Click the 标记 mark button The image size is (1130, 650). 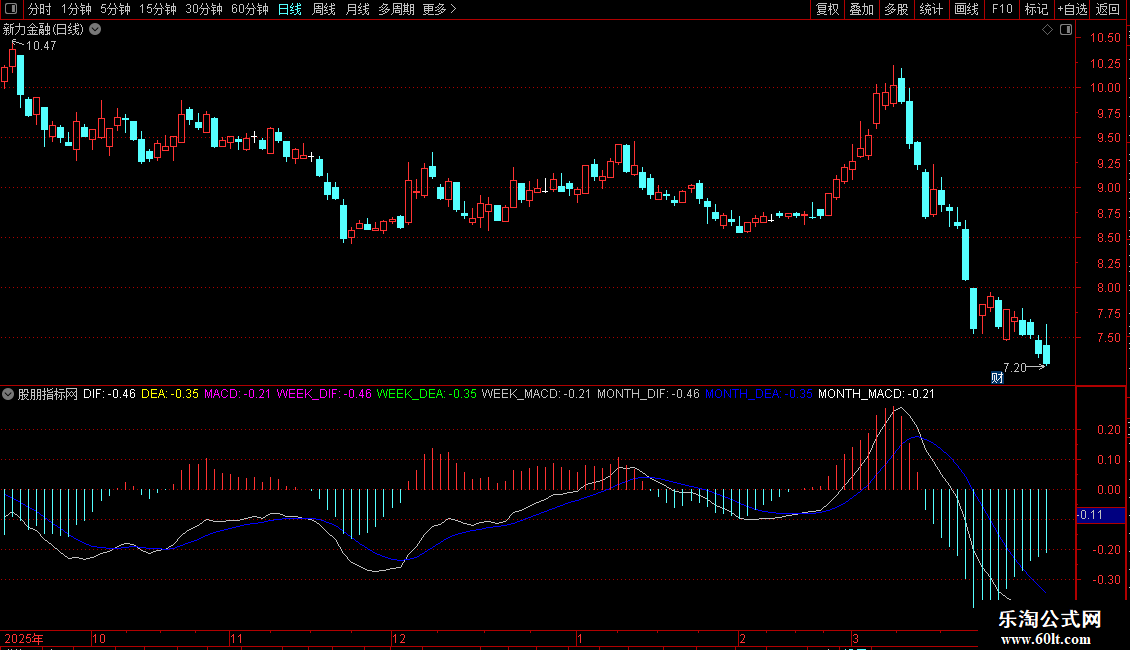[1036, 9]
